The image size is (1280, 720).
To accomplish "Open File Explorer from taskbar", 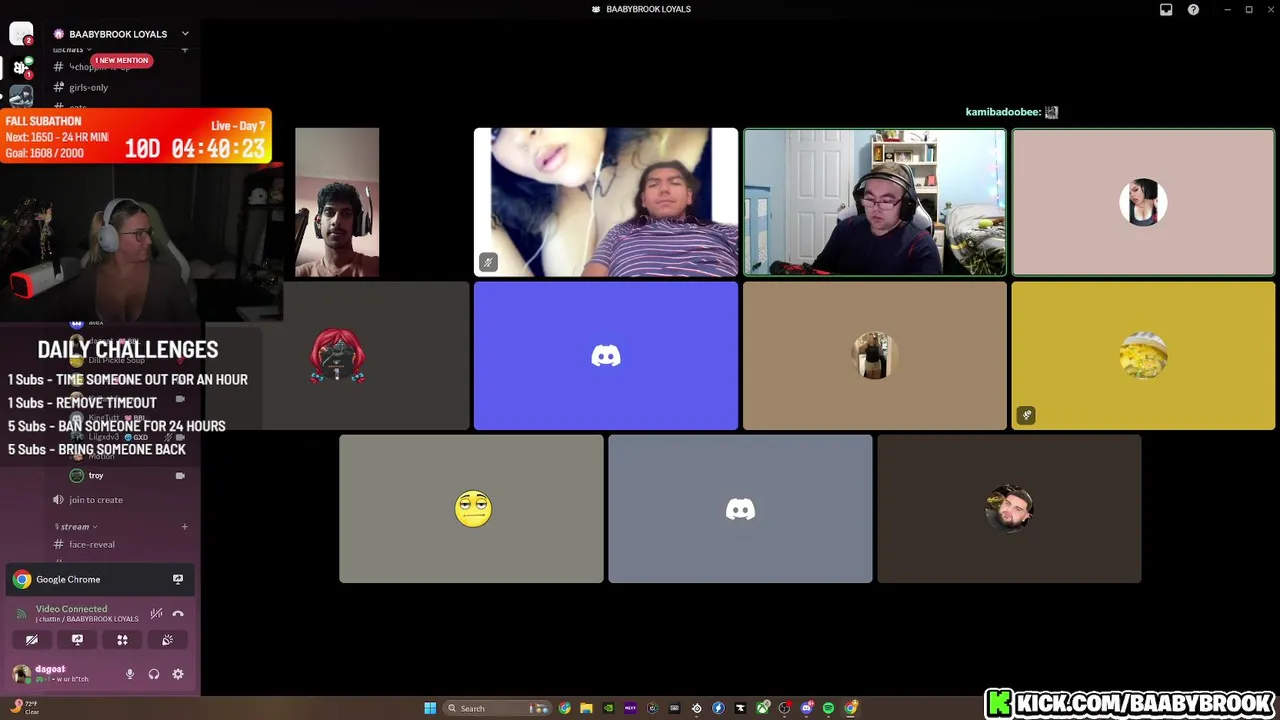I will tap(586, 708).
